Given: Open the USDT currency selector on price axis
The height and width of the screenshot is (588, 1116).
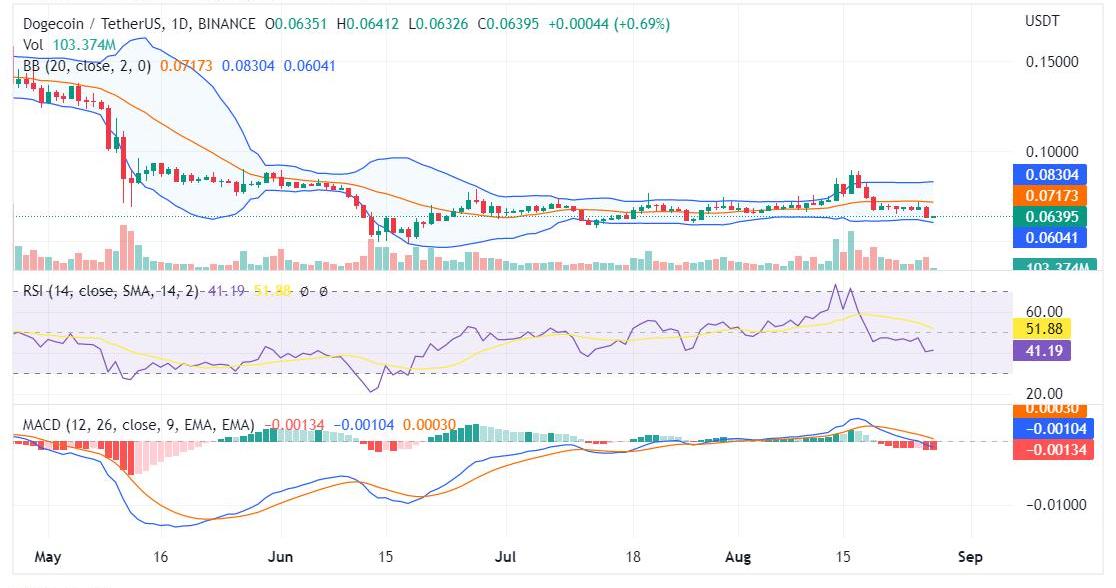Looking at the screenshot, I should pyautogui.click(x=1042, y=21).
